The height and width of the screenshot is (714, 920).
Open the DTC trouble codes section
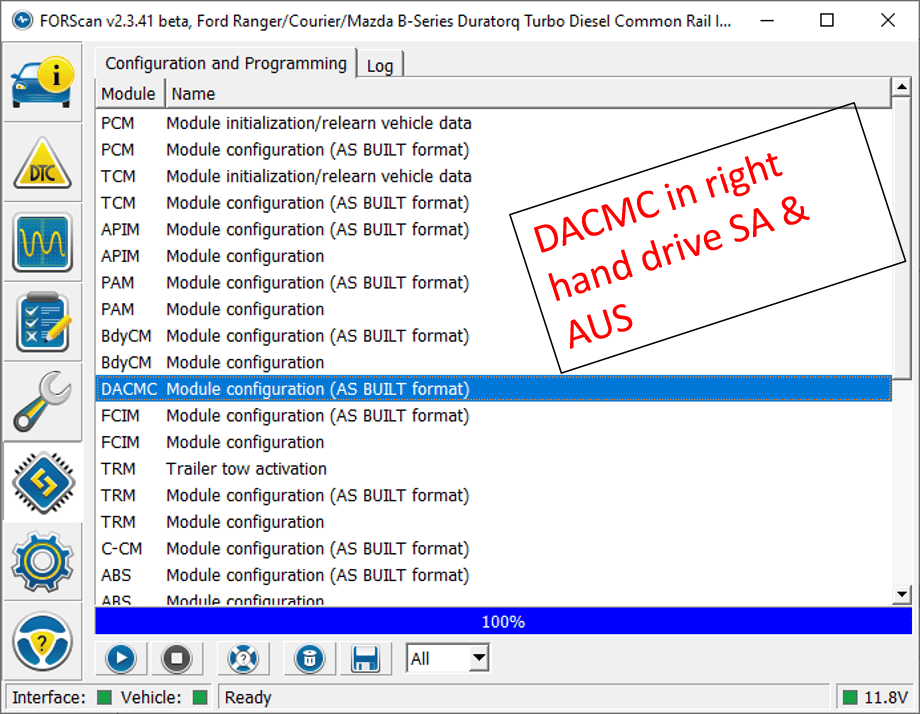pos(43,163)
